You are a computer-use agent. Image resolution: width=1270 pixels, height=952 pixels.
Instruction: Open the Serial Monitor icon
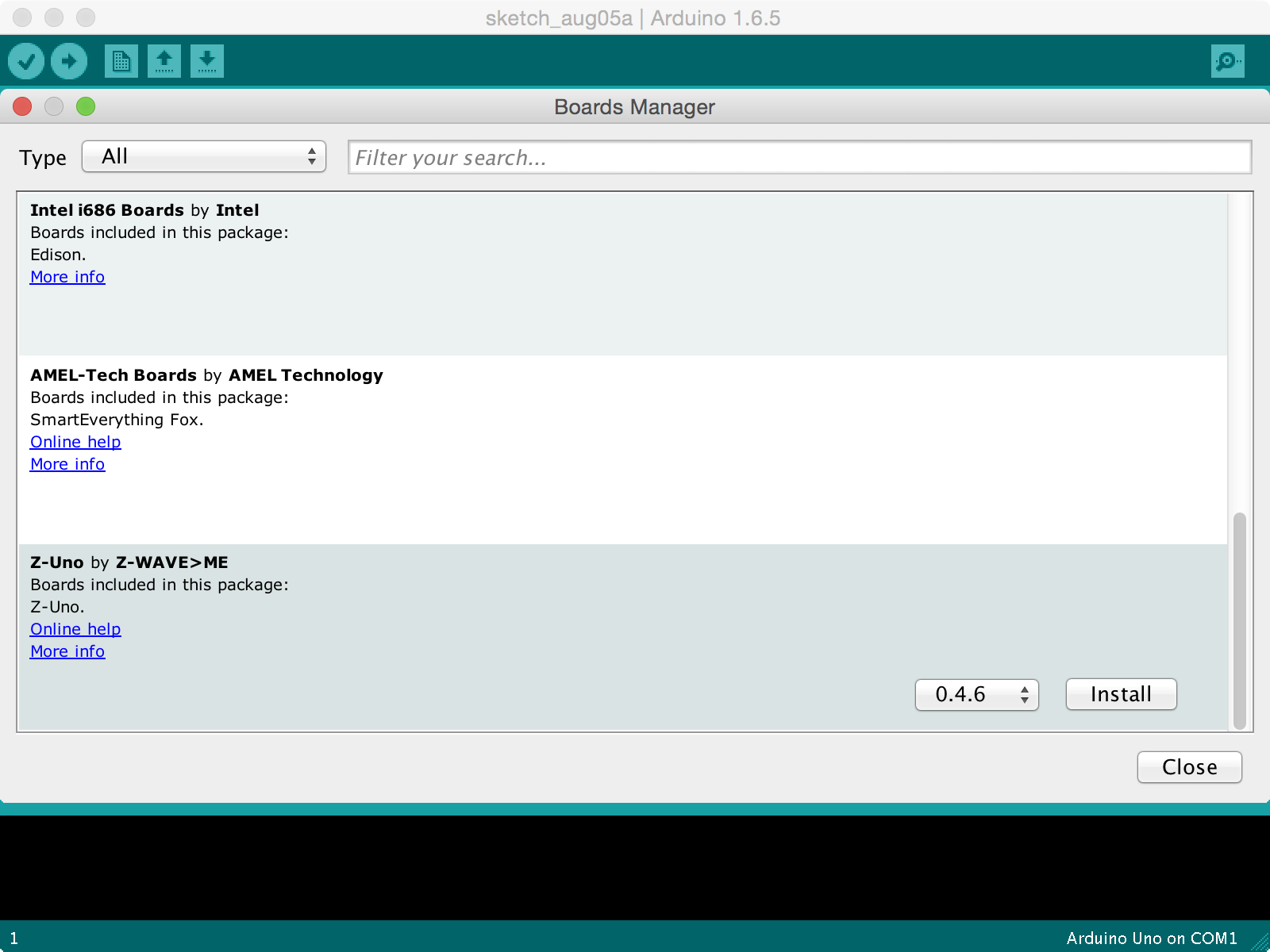tap(1228, 61)
